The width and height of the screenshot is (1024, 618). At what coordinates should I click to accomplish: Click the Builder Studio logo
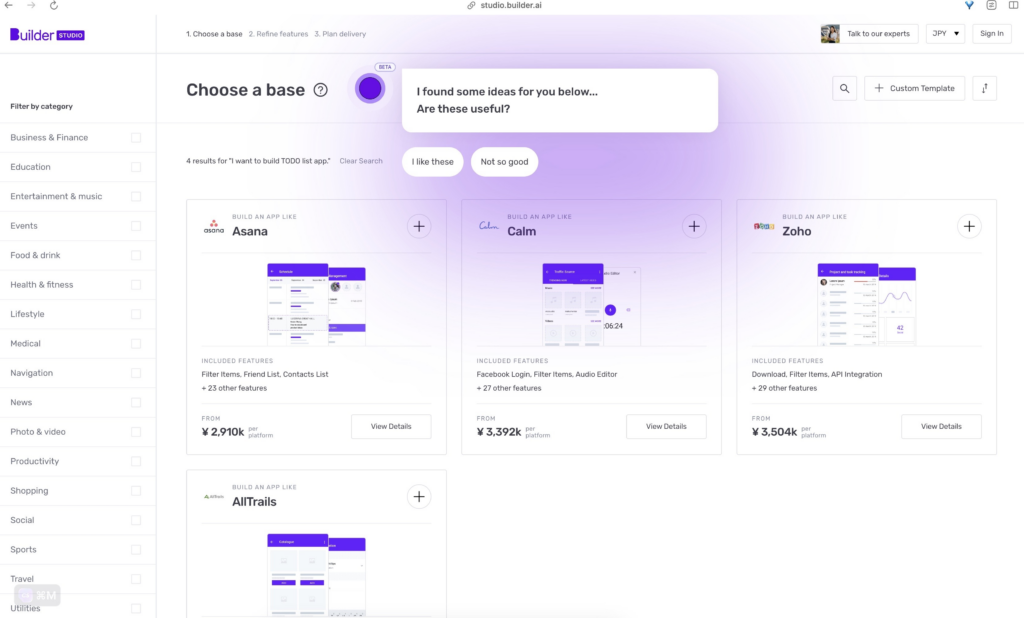[x=47, y=35]
